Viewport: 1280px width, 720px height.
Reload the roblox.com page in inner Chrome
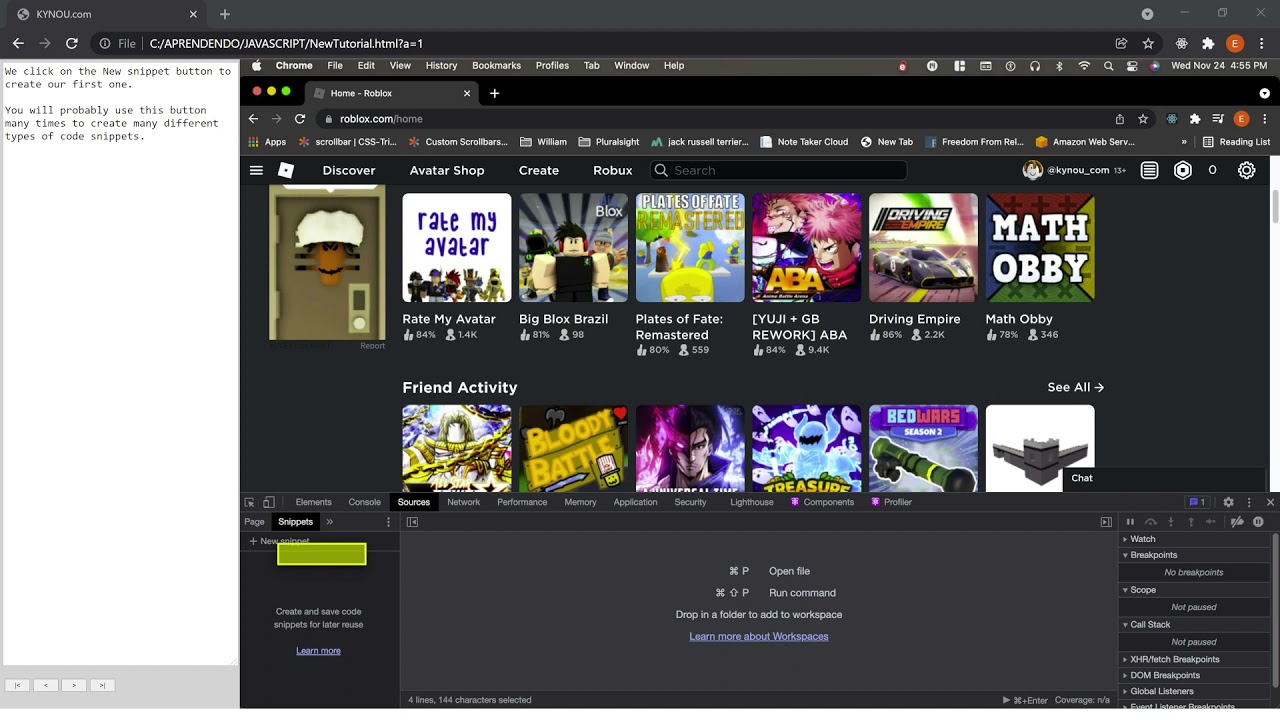[299, 118]
